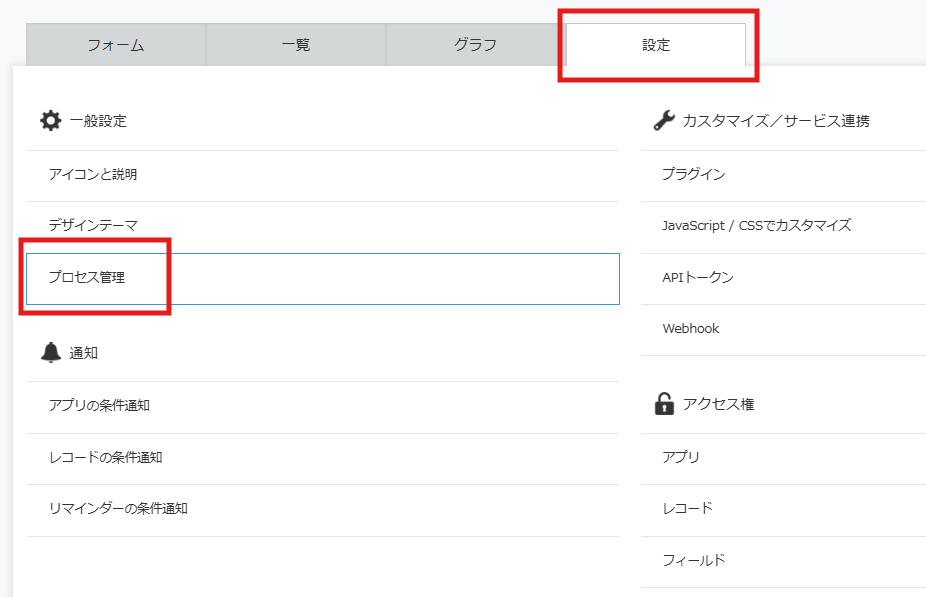This screenshot has height=597, width=926.
Task: Switch to the フォーム tab
Action: point(116,45)
